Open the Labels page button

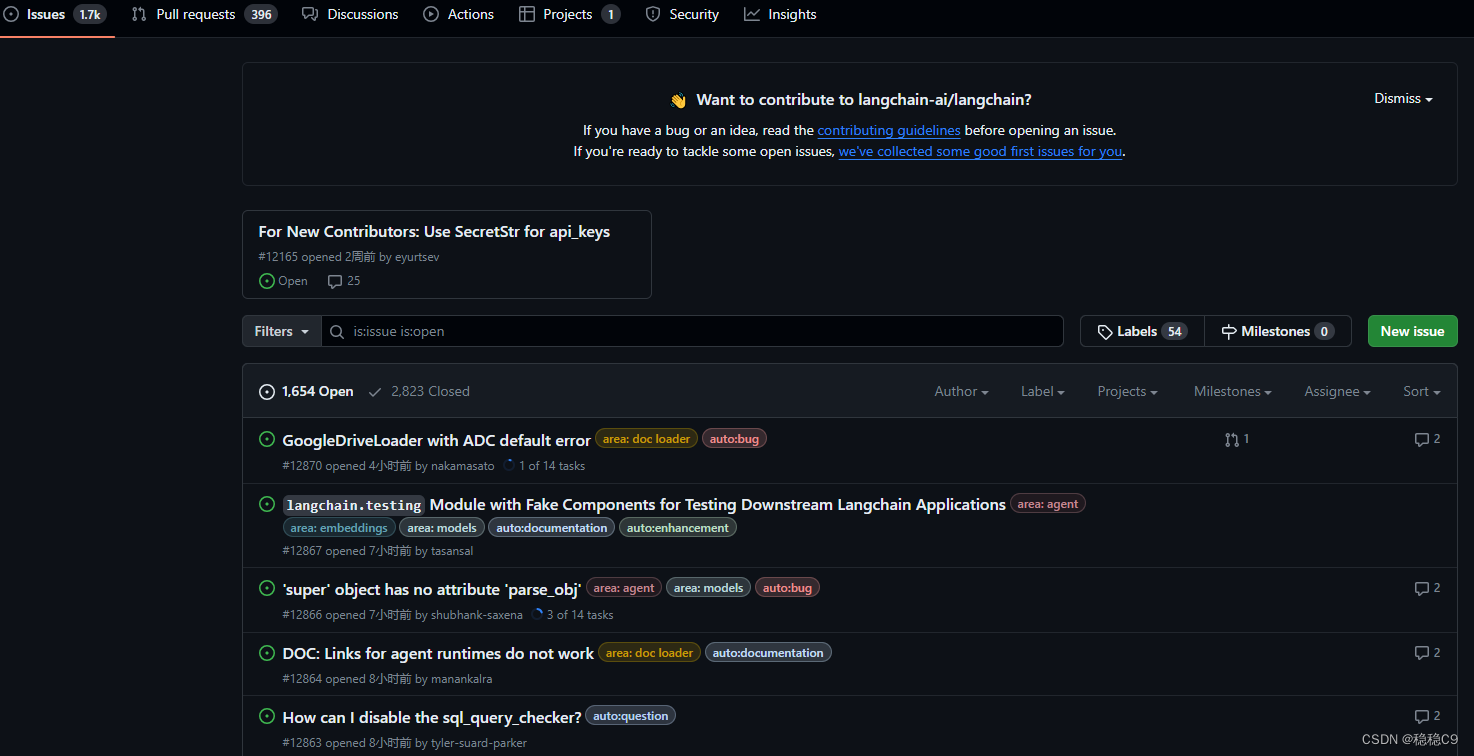tap(1142, 331)
